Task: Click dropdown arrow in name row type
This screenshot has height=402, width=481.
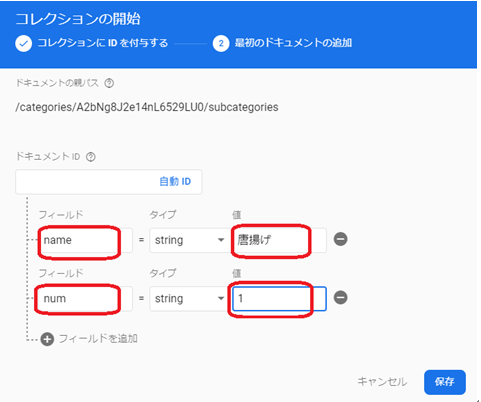Action: click(x=221, y=240)
